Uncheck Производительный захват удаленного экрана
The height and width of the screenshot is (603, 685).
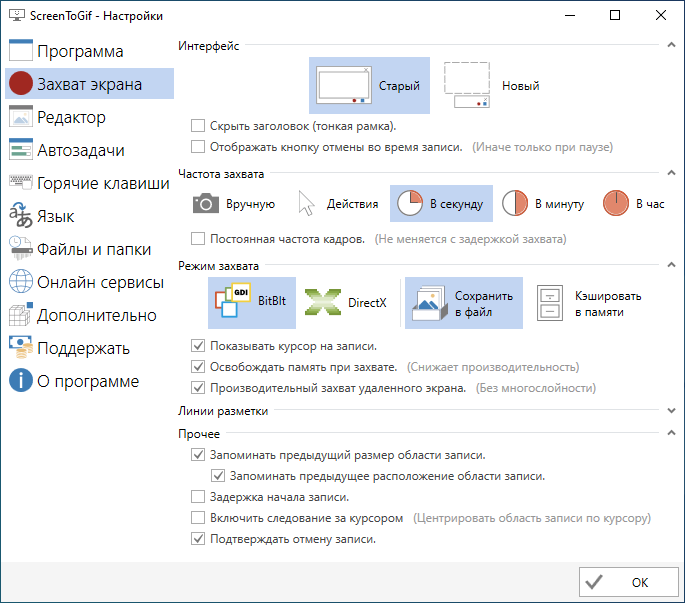198,388
